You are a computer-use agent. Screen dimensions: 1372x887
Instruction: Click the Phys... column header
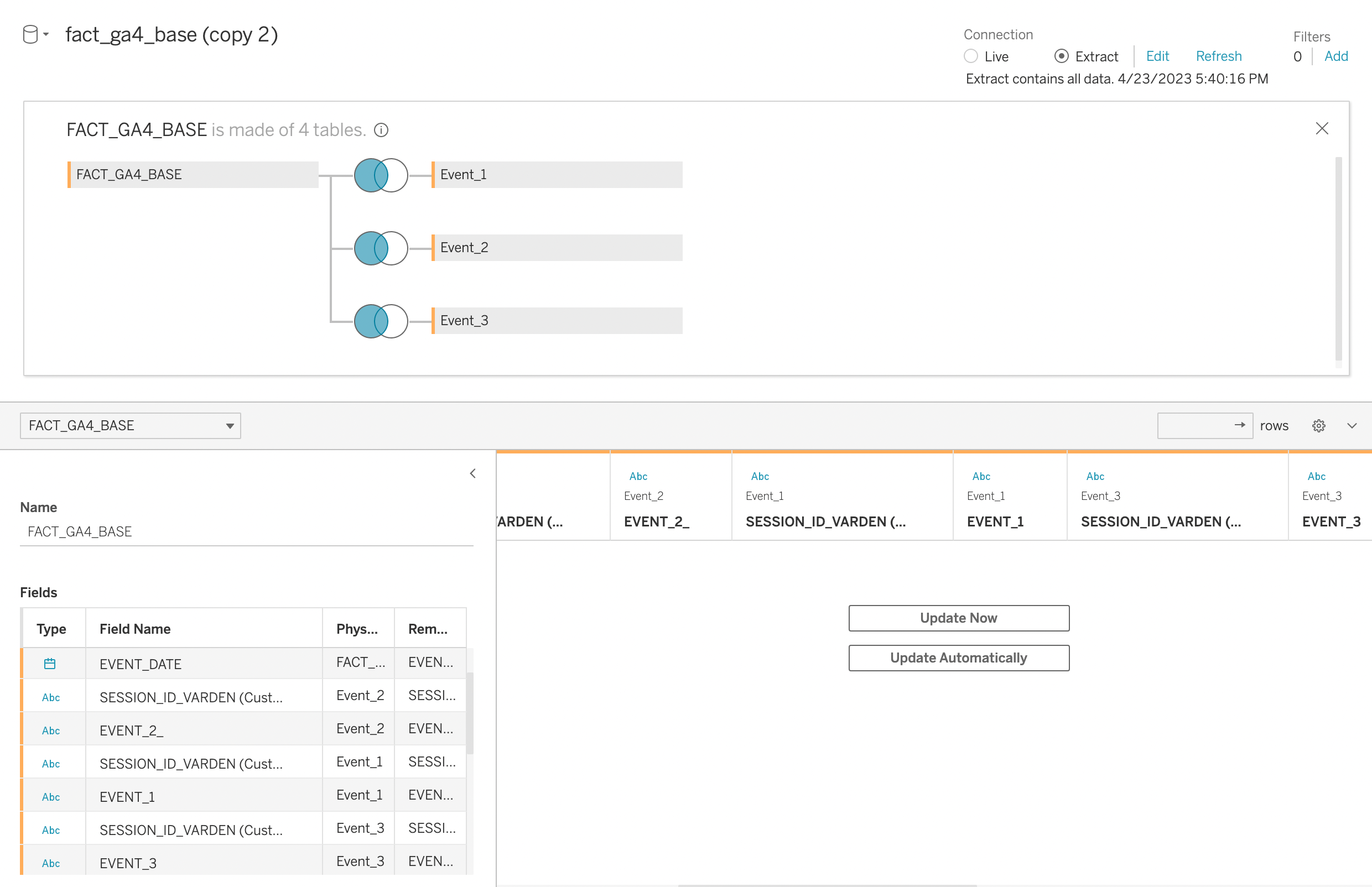tap(358, 628)
